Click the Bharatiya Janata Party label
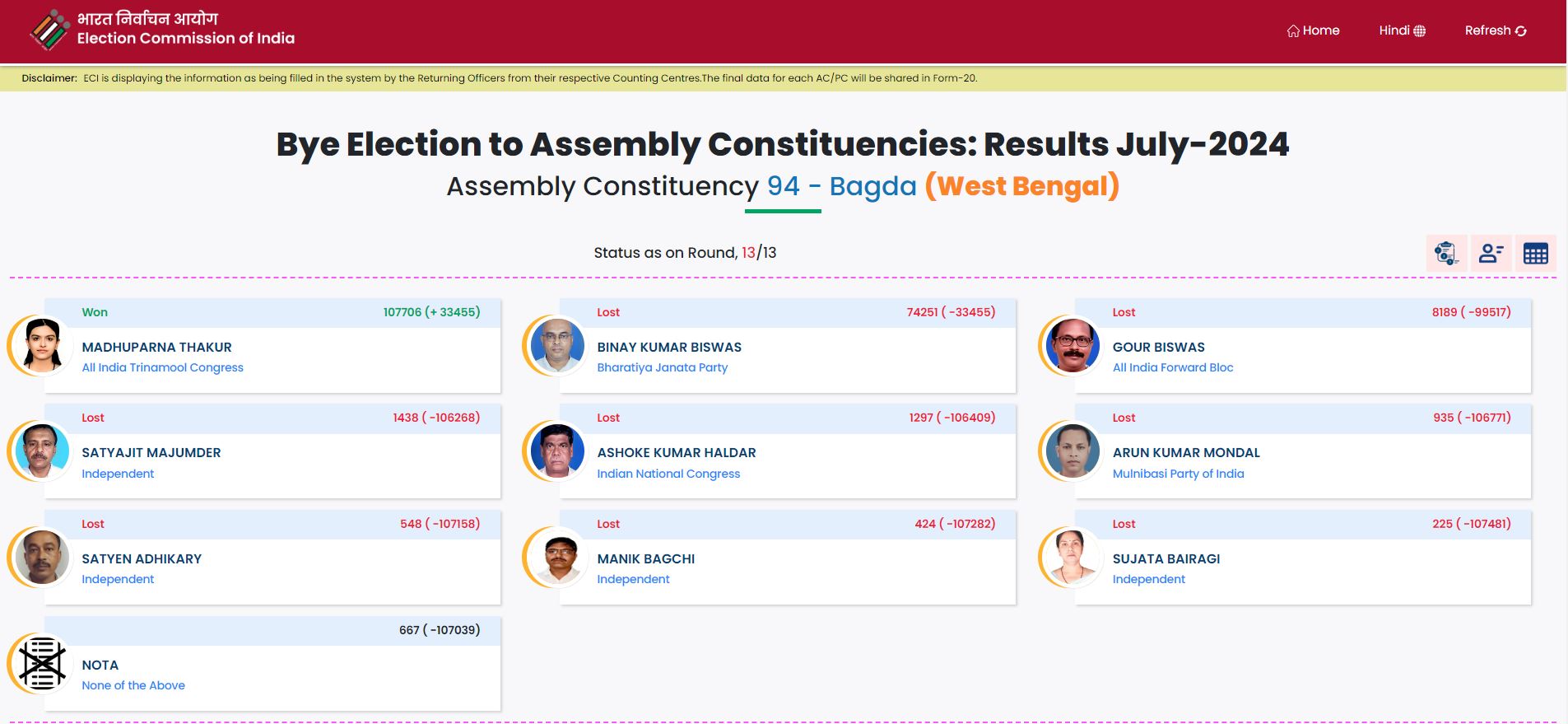 (x=662, y=367)
